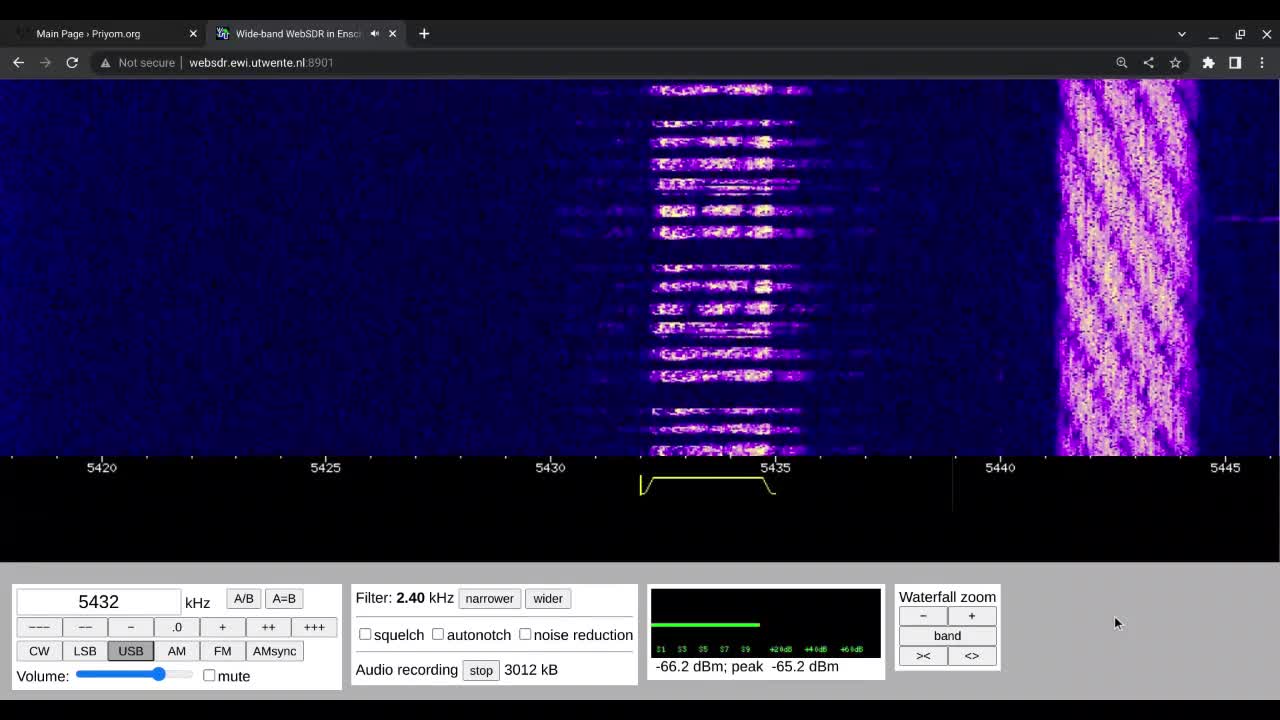The image size is (1280, 720).
Task: Swap VFOs with A/B button
Action: point(244,598)
